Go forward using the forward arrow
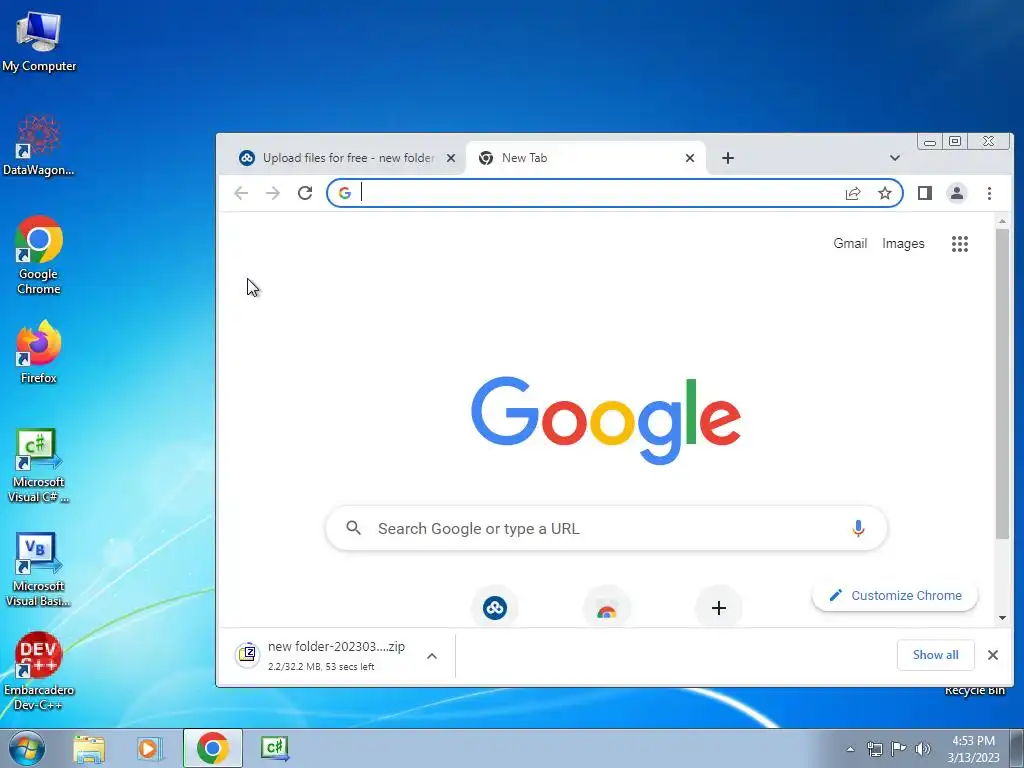The height and width of the screenshot is (768, 1024). pos(273,193)
